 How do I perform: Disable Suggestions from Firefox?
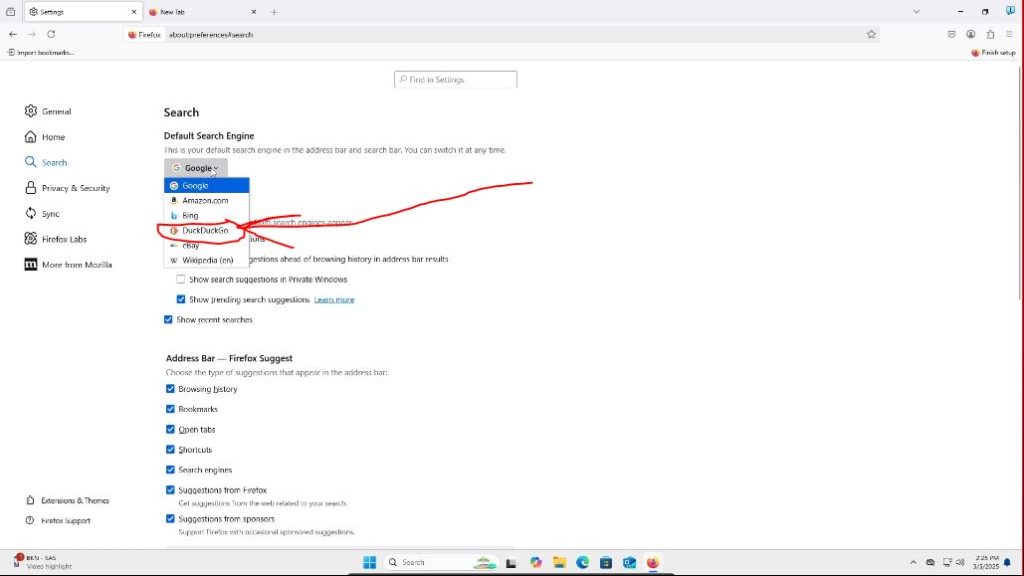coord(170,490)
